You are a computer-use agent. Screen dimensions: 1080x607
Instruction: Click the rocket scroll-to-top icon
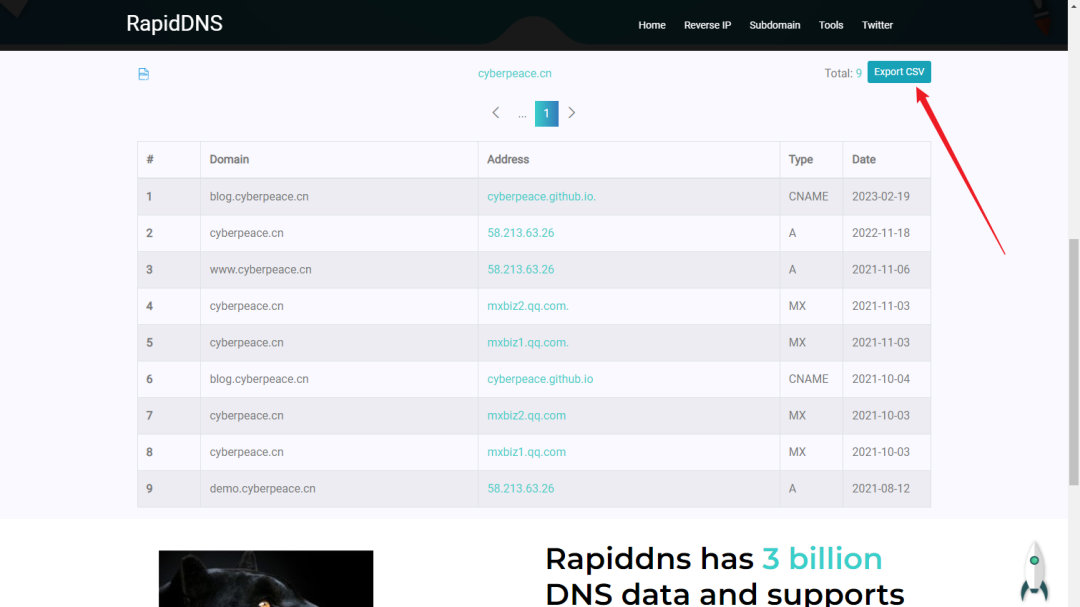(x=1034, y=571)
